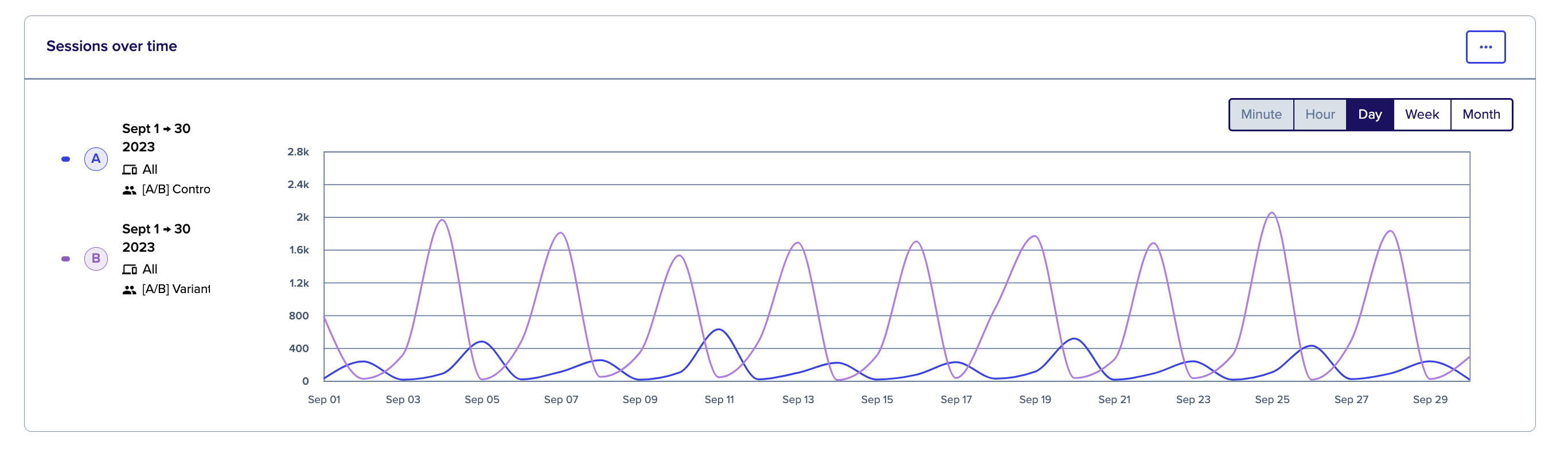Click segment B date range Sept 1 → 30 2023
The width and height of the screenshot is (1568, 453).
tap(157, 238)
